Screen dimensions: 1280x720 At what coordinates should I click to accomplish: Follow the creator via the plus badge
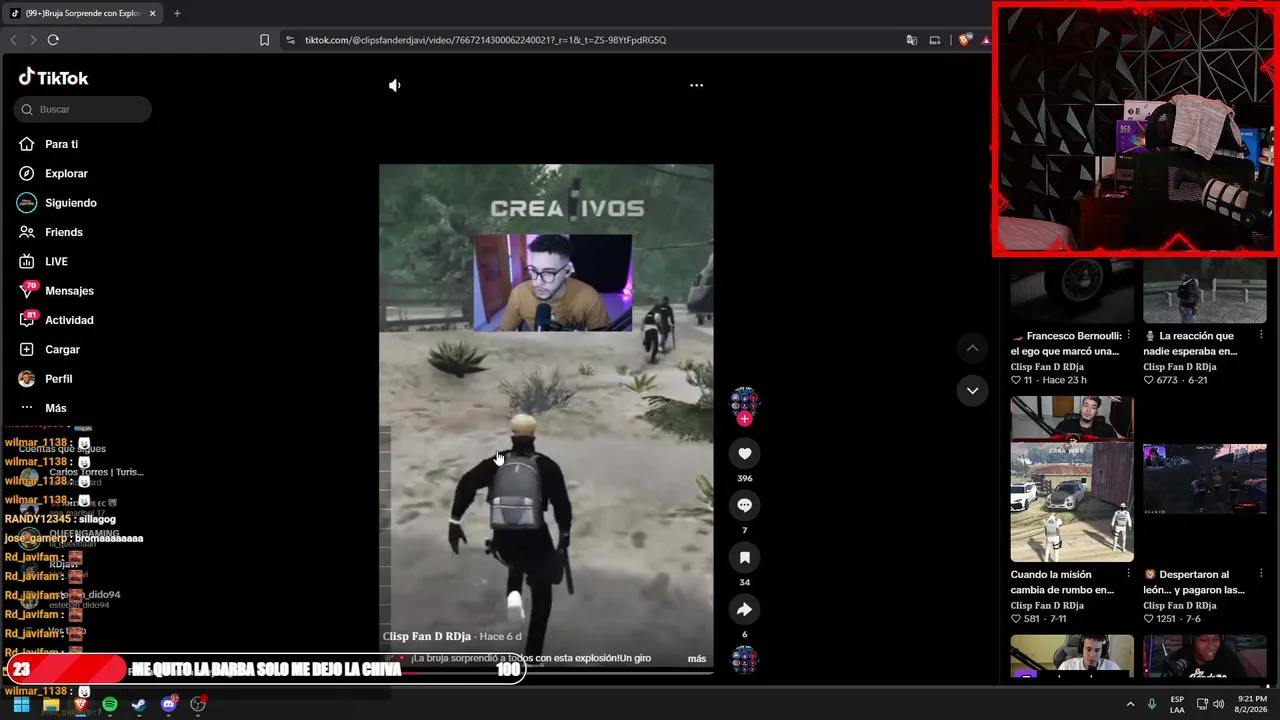744,419
